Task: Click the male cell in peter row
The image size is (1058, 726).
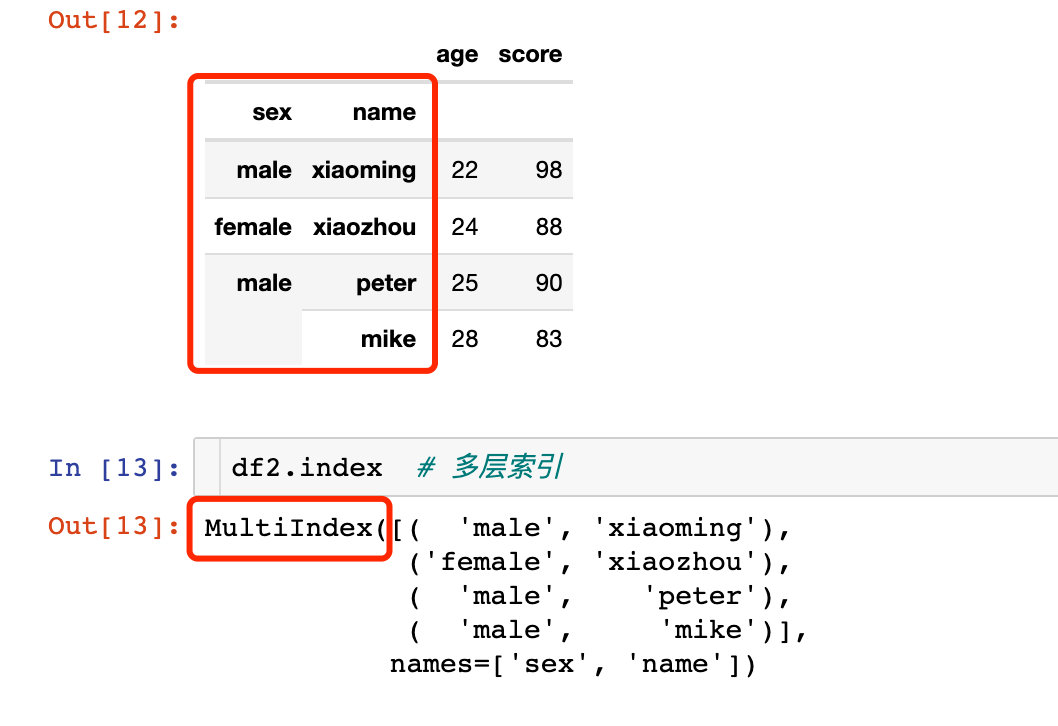Action: [x=264, y=283]
